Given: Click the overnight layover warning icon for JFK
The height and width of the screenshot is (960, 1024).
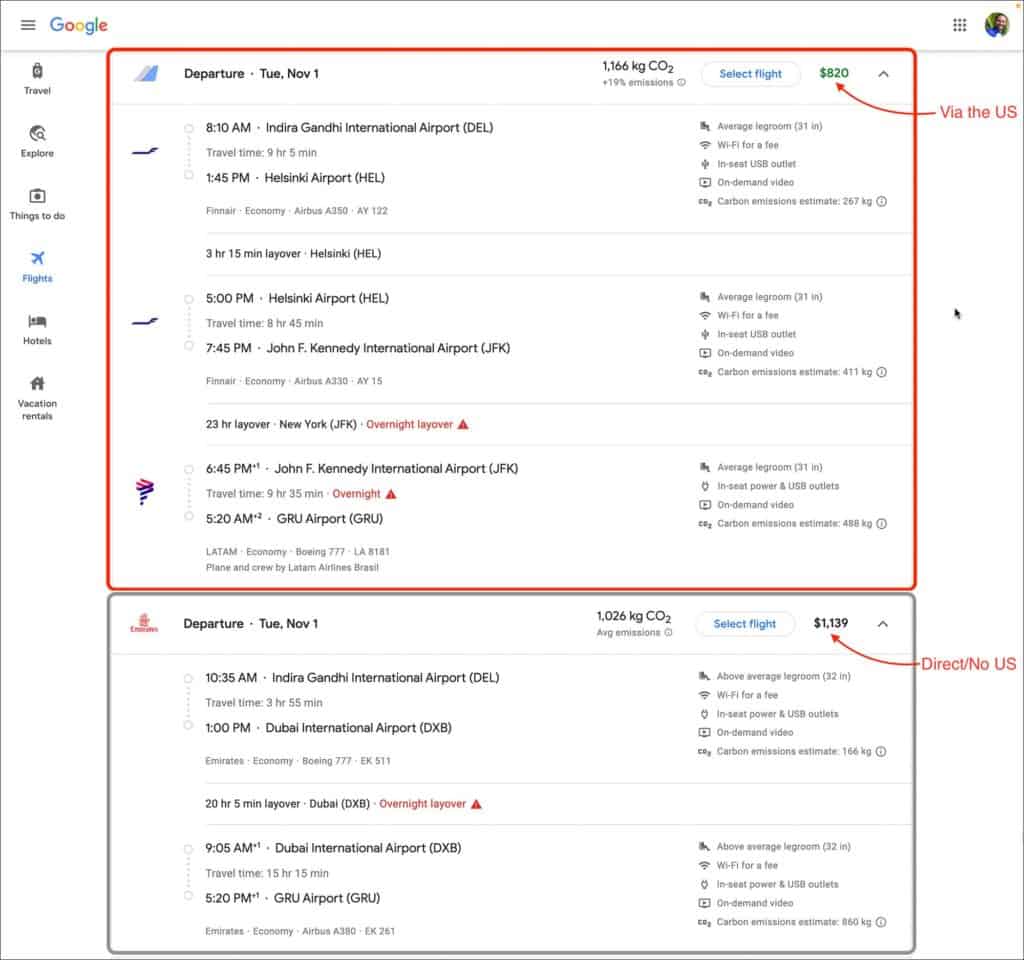Looking at the screenshot, I should click(x=463, y=424).
